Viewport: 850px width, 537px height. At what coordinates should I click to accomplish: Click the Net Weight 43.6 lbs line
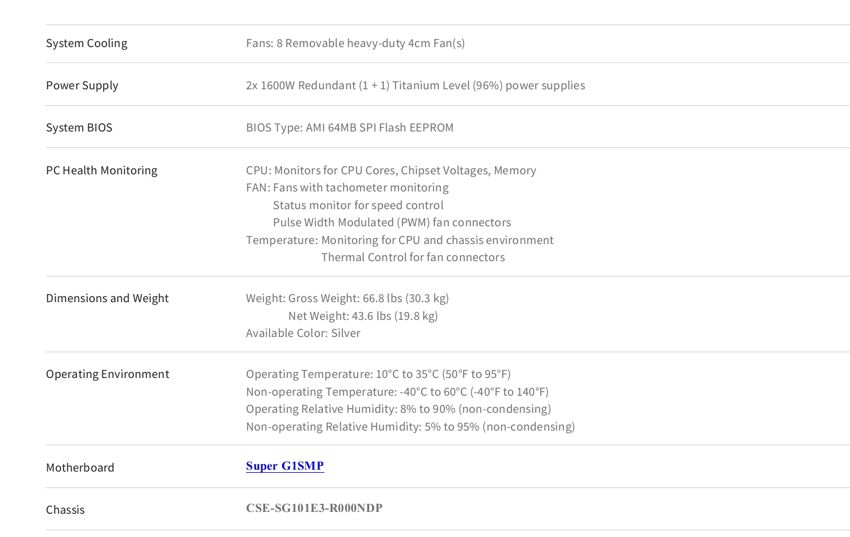click(x=363, y=316)
